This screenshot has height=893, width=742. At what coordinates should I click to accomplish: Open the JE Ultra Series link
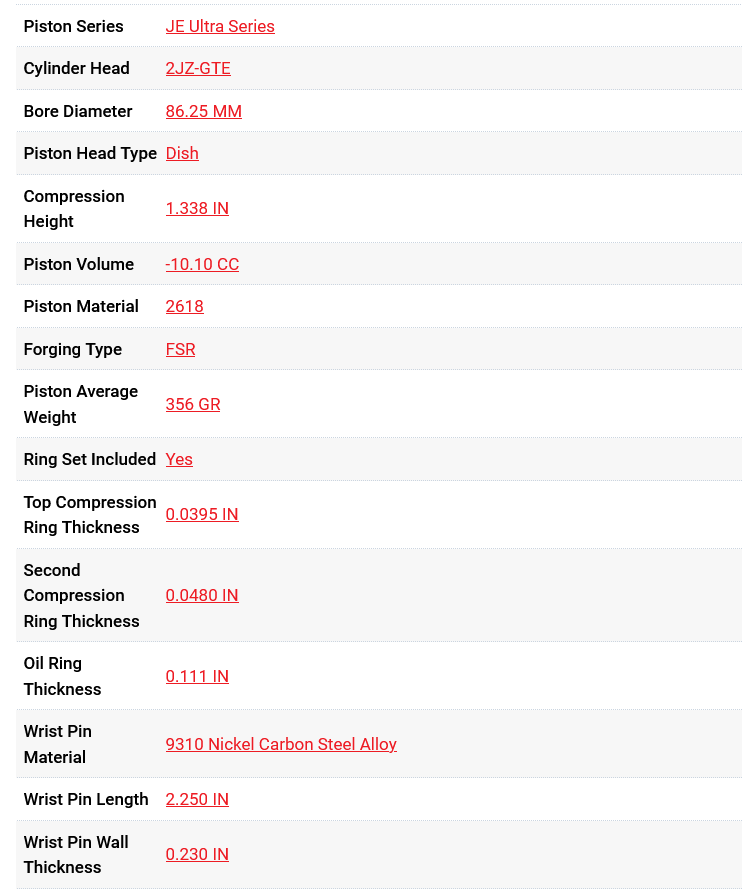point(220,26)
